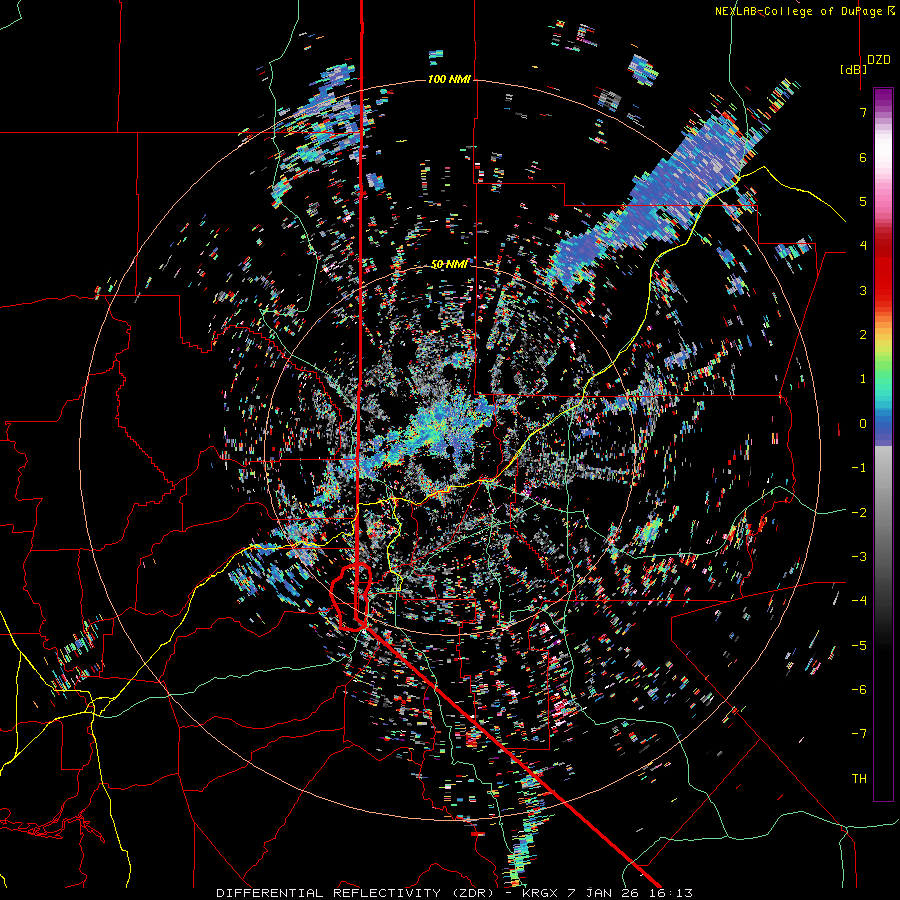Click the -3 dB scale label
This screenshot has height=900, width=900.
click(x=859, y=557)
